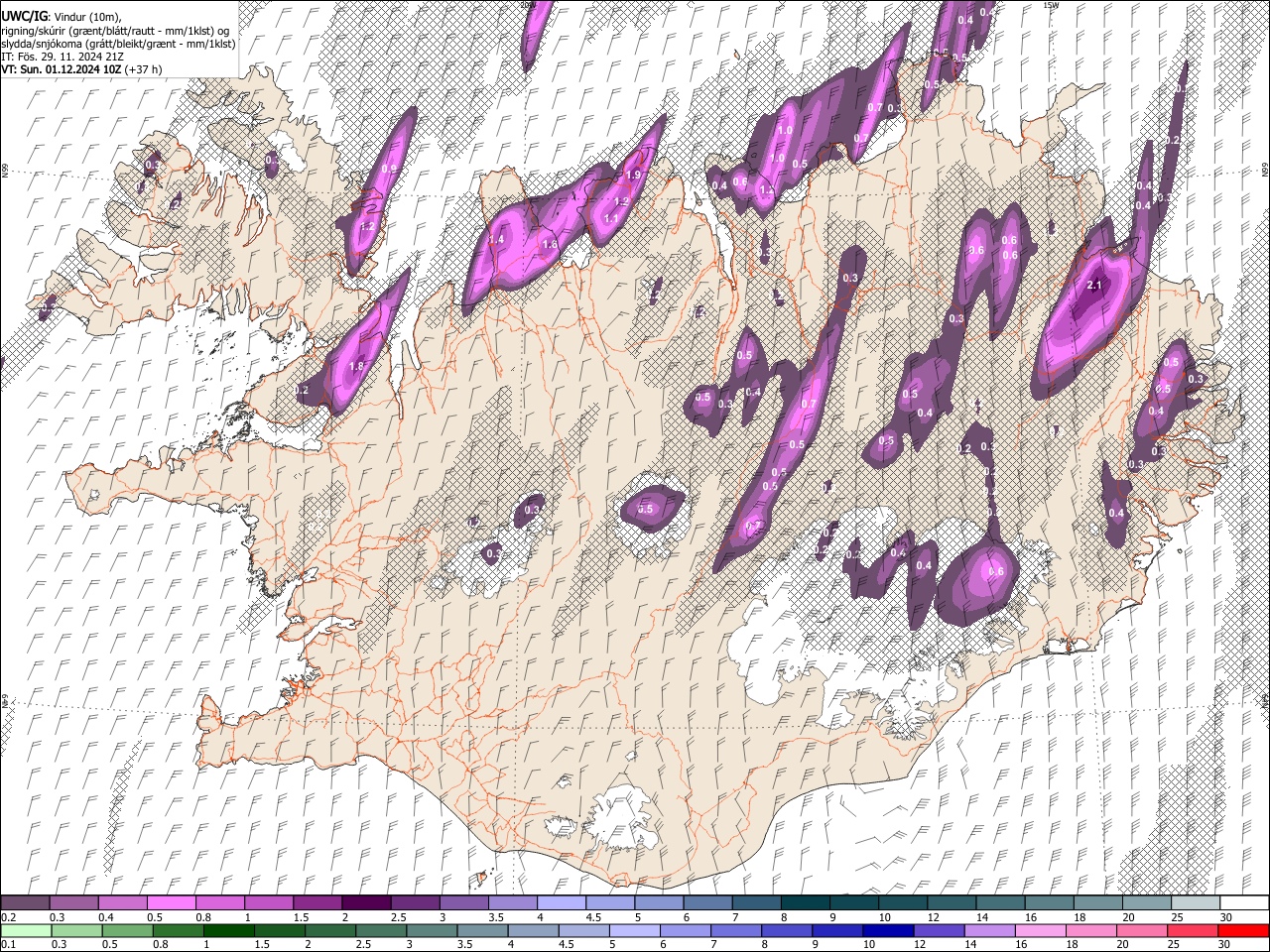This screenshot has width=1270, height=952.
Task: Pick the rain legend swatch starting at 0.5
Action: [x=127, y=930]
